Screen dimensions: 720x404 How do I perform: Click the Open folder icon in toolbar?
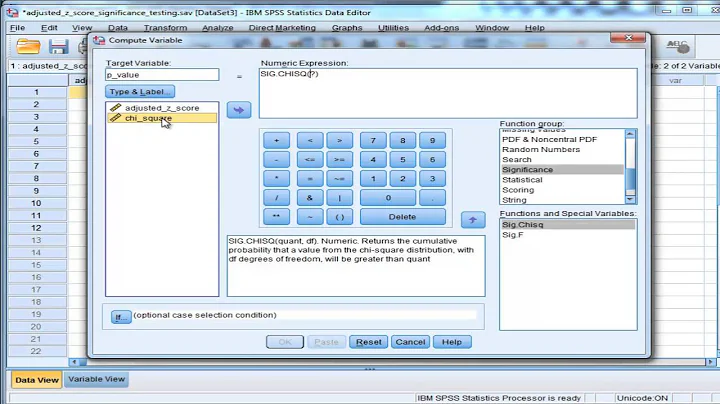[x=28, y=46]
